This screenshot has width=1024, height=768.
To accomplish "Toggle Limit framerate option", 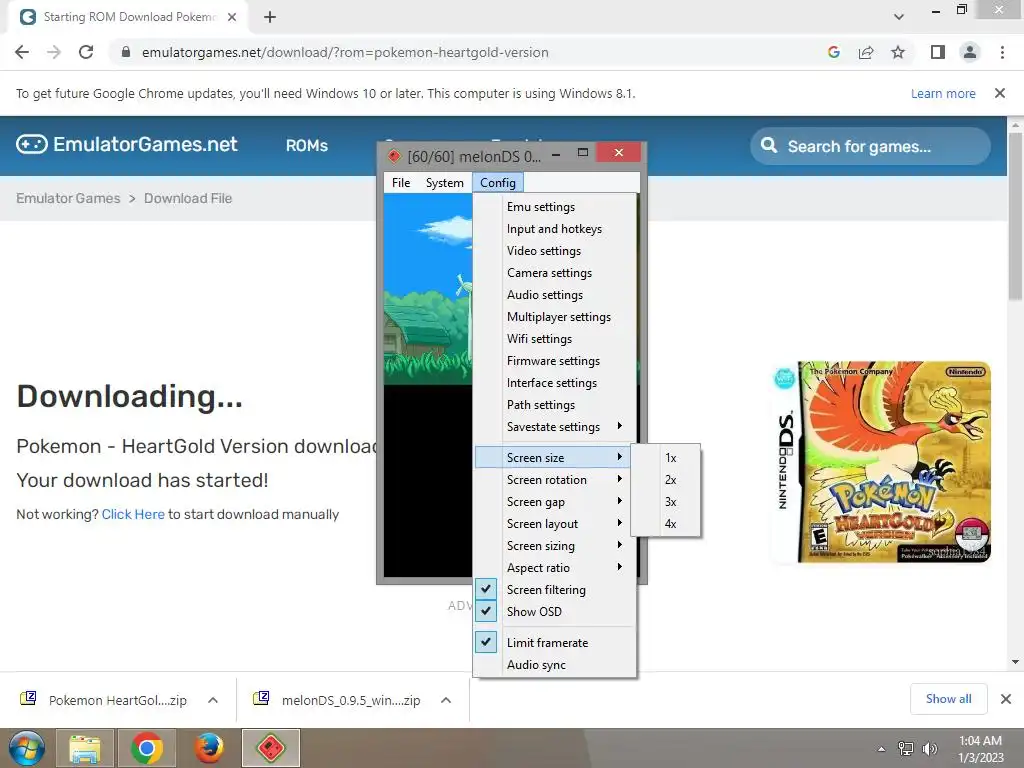I will (554, 643).
